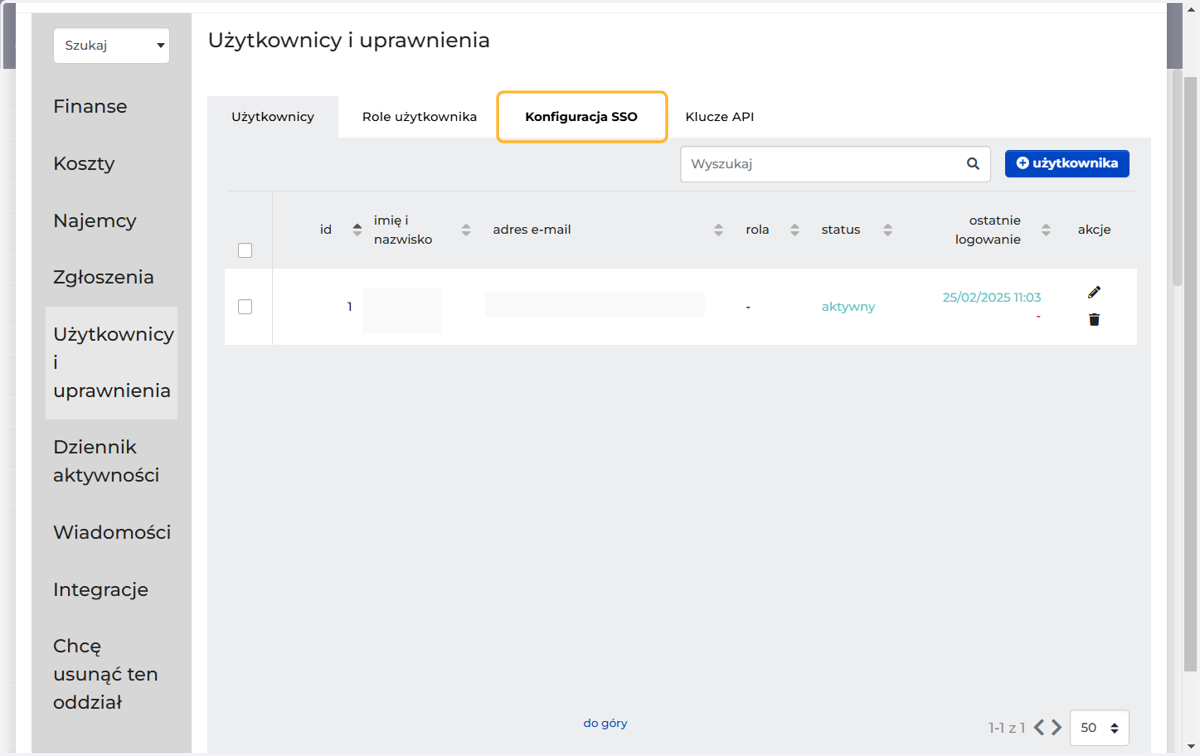Open Najemcy in the sidebar

coord(95,220)
